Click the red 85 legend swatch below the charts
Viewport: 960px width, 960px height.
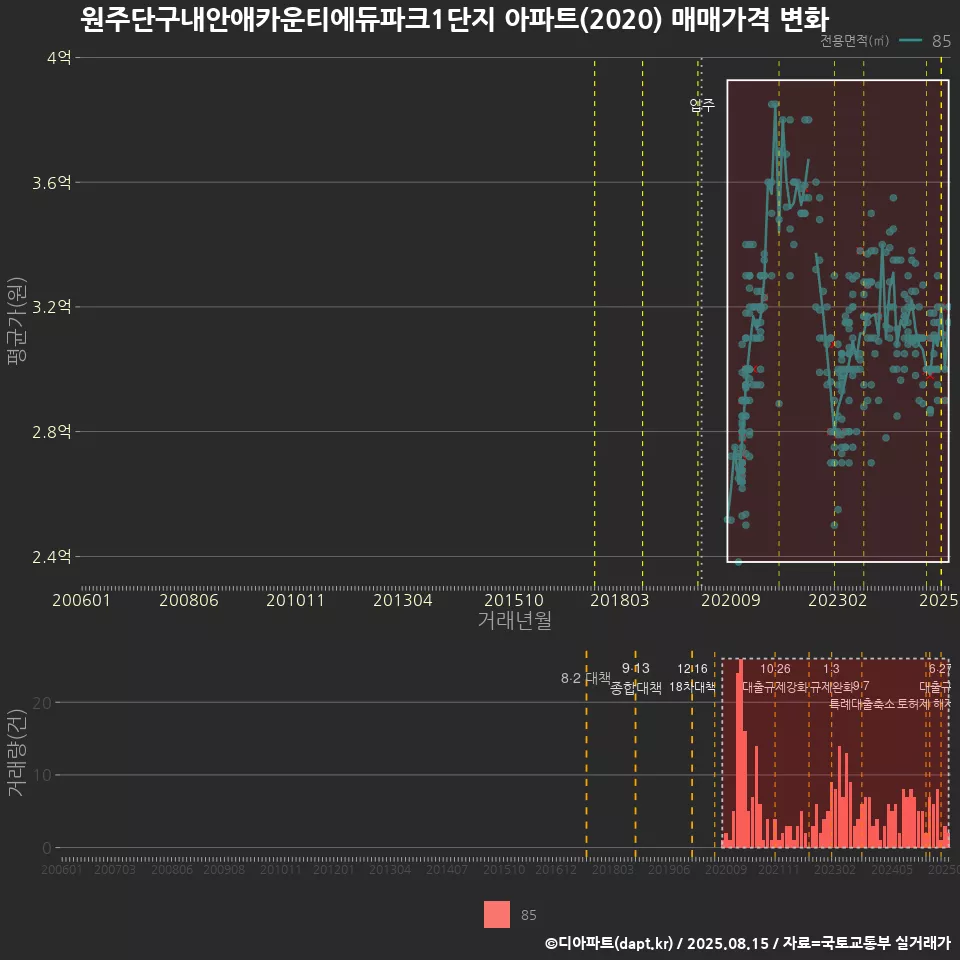pos(497,914)
